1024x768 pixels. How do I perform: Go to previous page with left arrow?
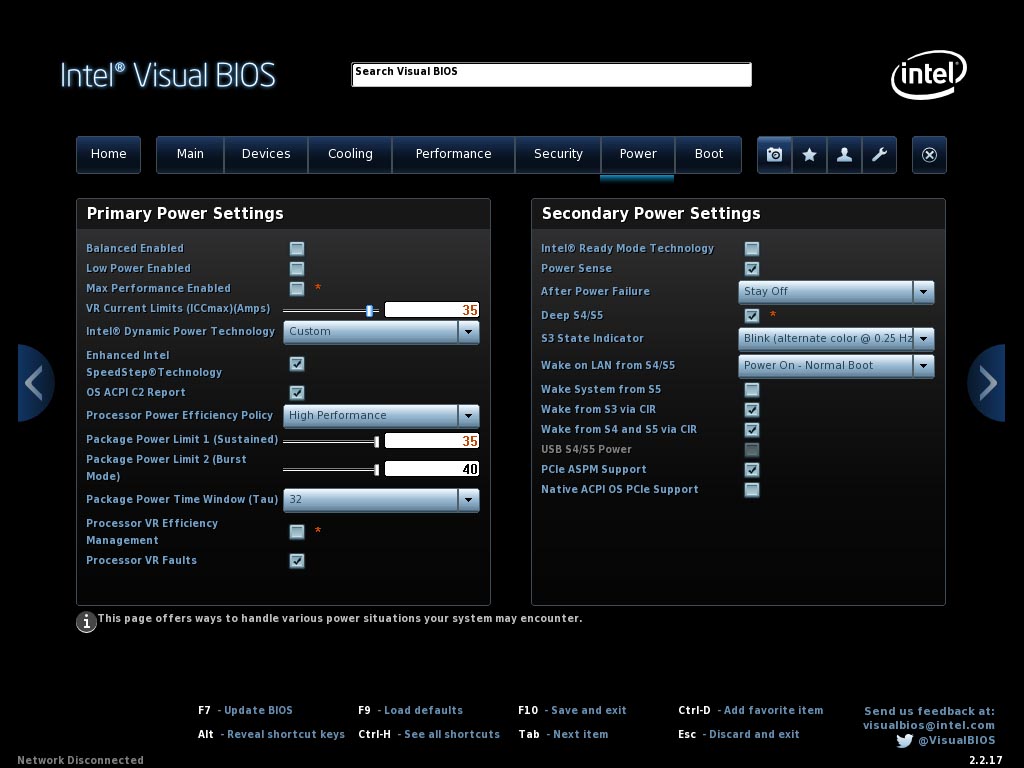pos(35,383)
